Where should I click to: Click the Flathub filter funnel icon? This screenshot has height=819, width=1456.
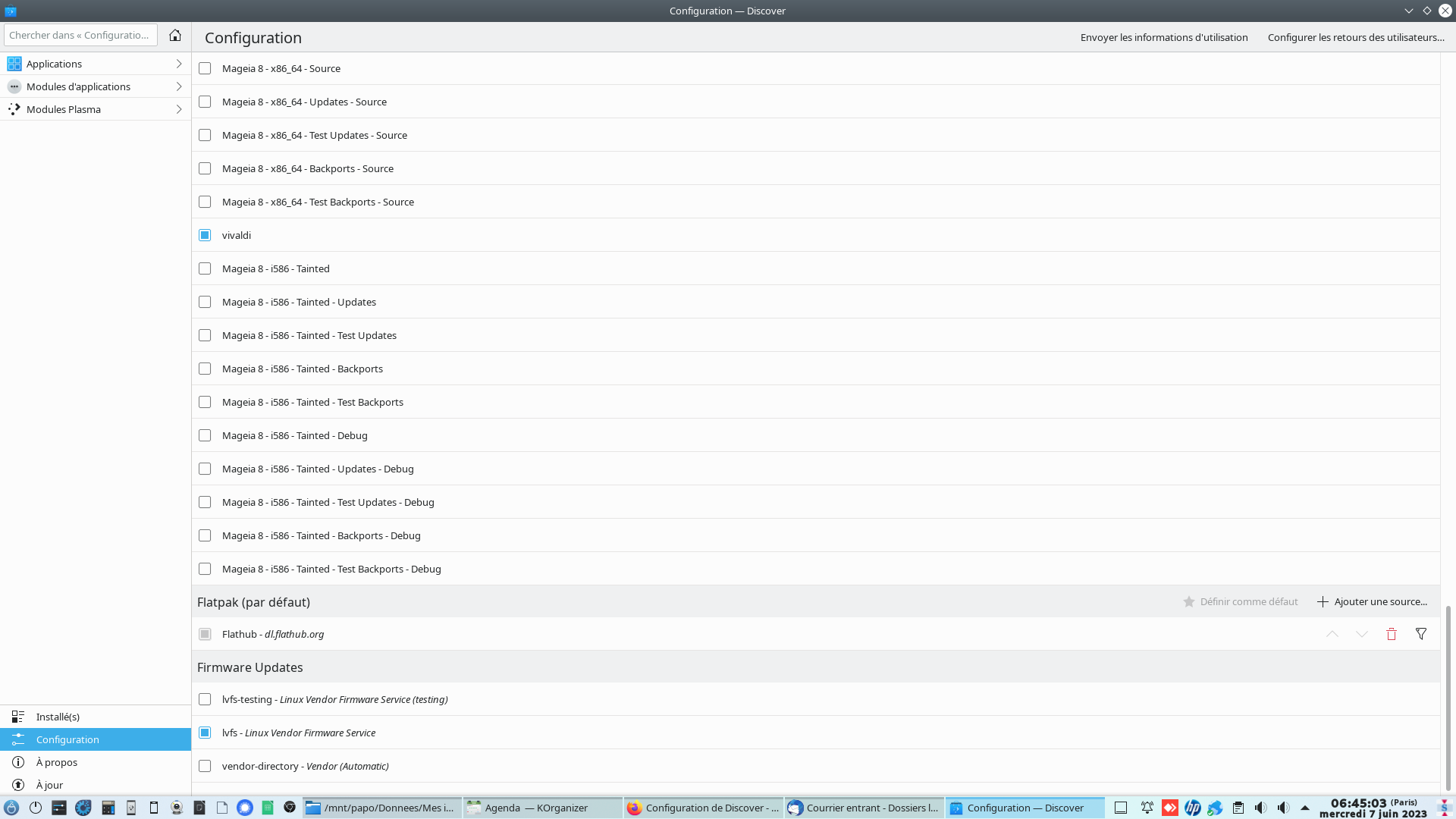[1421, 634]
